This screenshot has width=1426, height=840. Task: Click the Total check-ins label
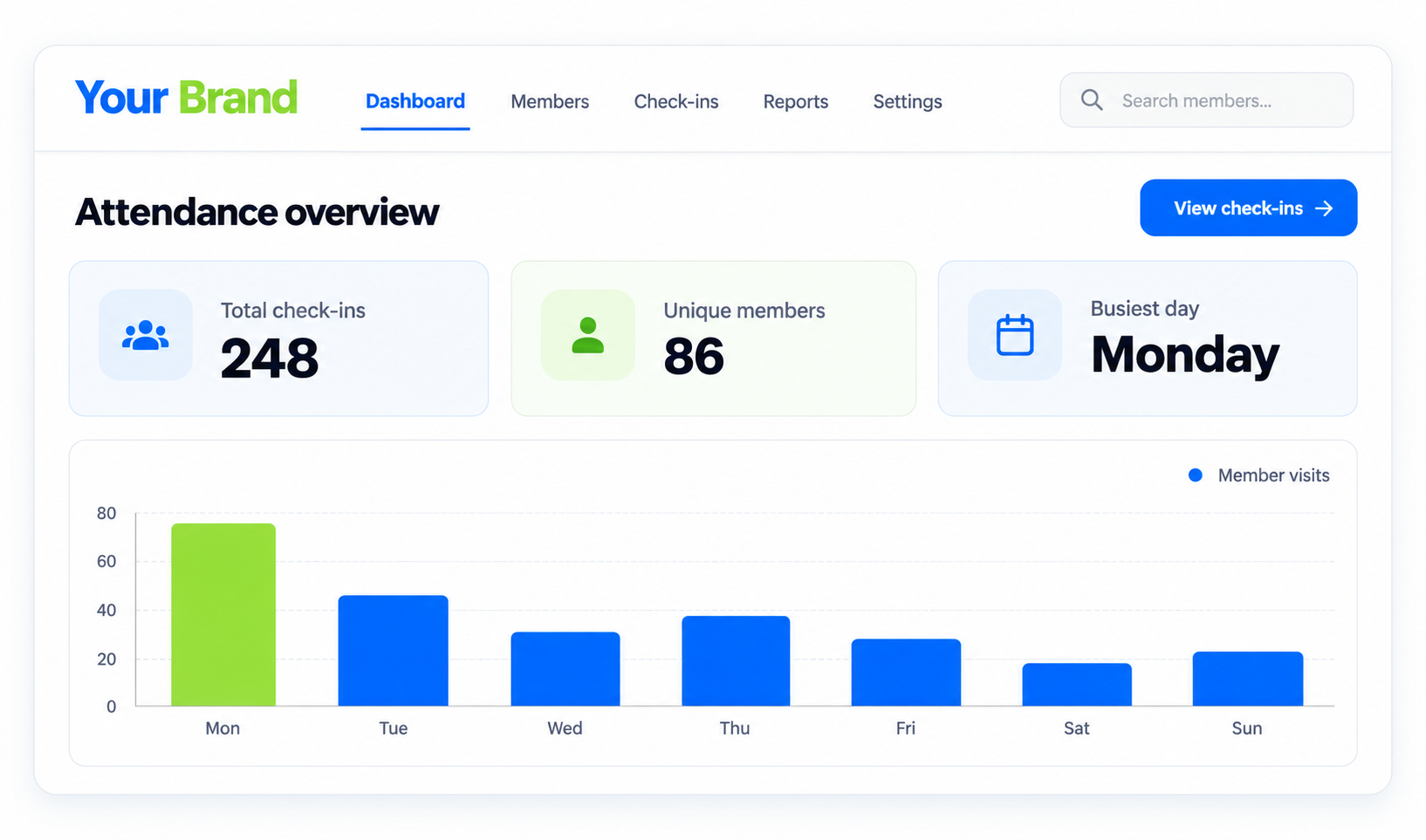[293, 311]
